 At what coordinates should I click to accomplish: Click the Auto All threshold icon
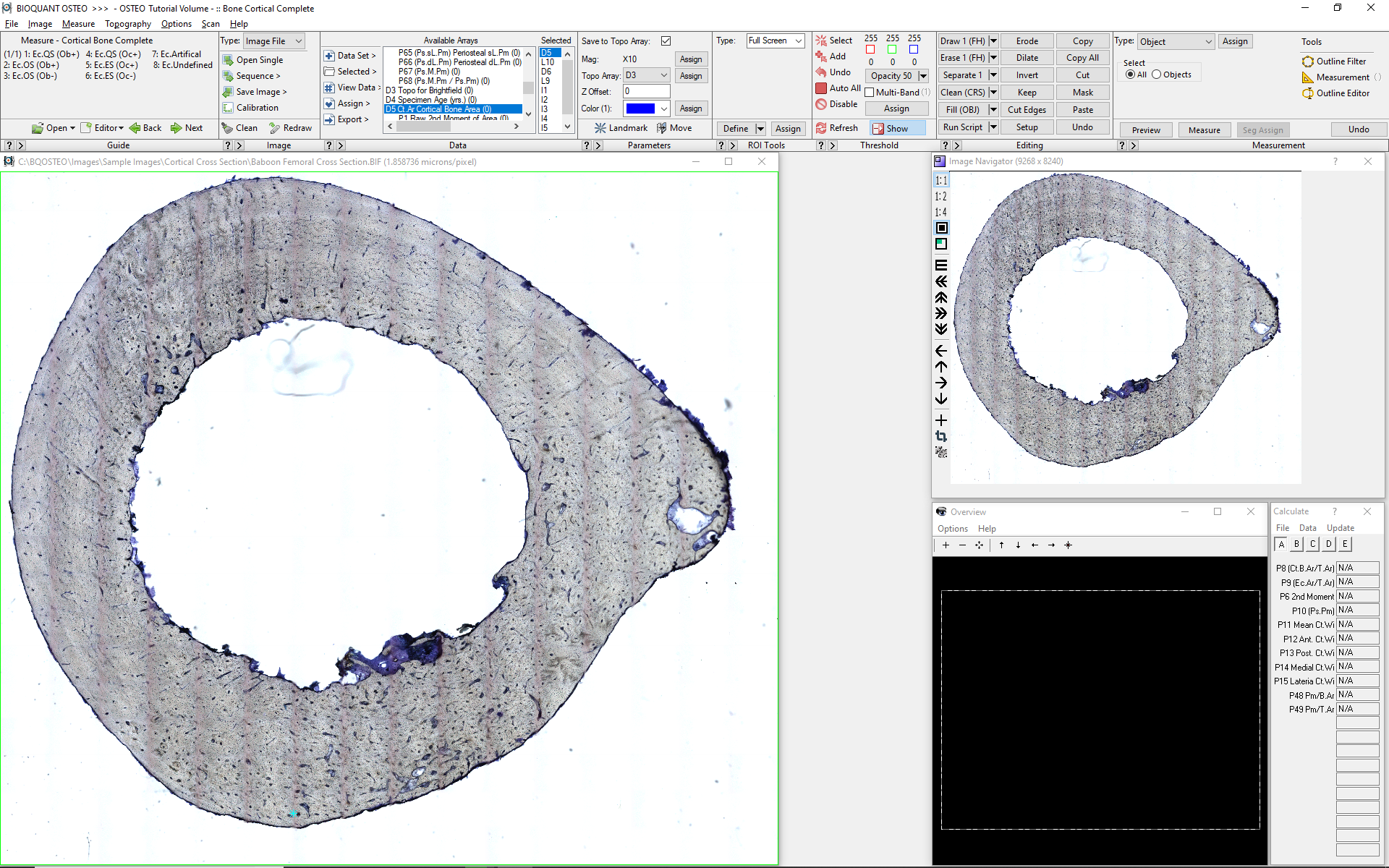click(821, 88)
